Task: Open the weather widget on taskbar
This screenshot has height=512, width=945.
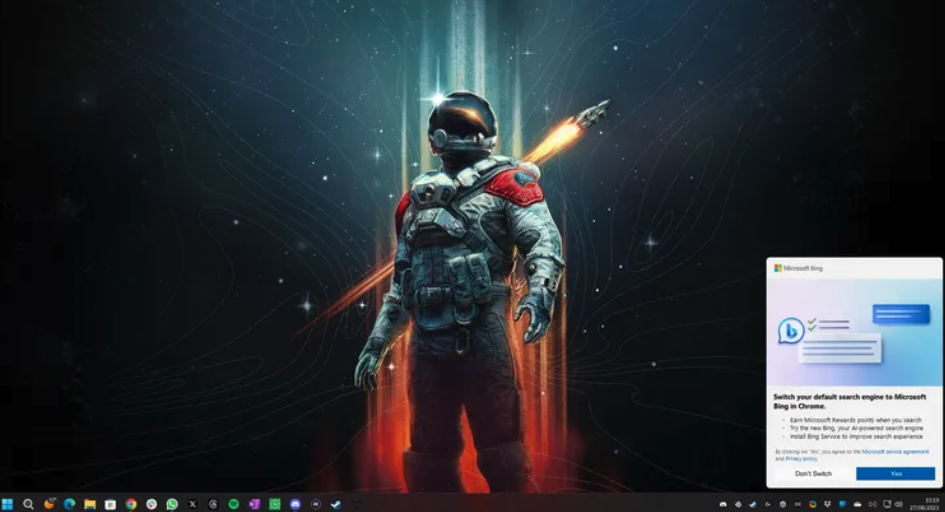Action: [49, 504]
